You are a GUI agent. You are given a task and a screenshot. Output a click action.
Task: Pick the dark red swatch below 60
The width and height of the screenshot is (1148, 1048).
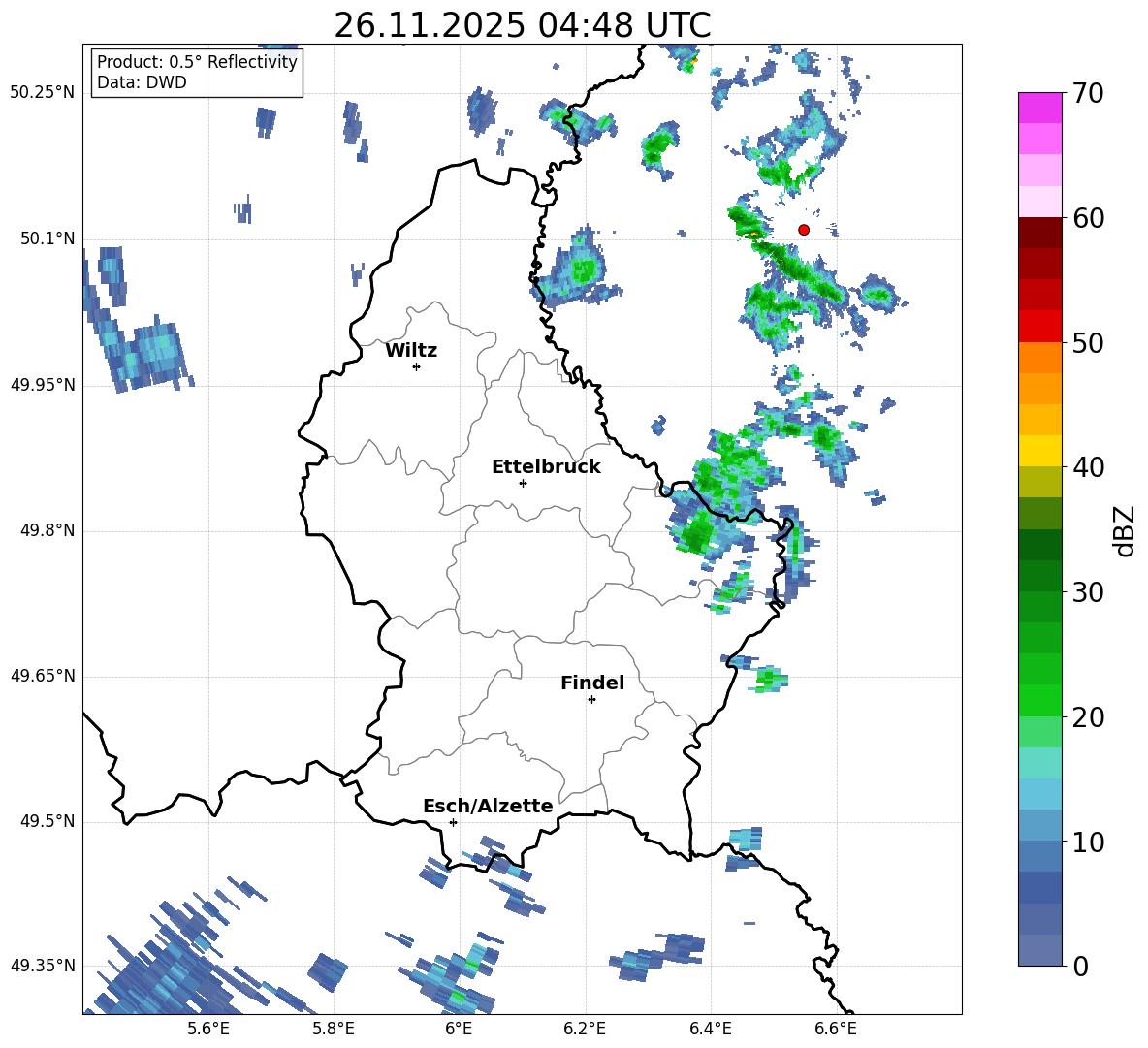click(x=1039, y=233)
